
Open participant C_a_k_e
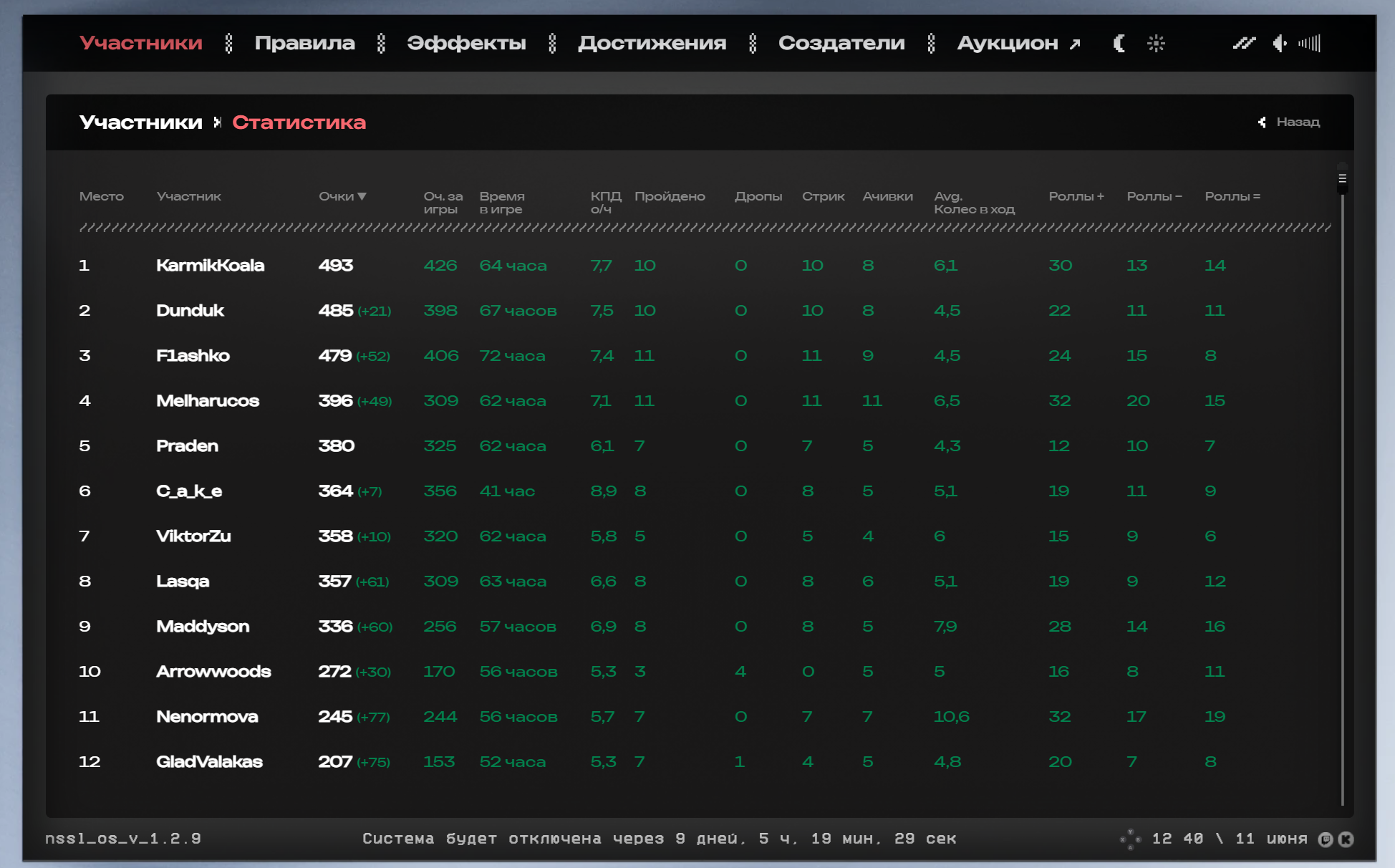(189, 491)
